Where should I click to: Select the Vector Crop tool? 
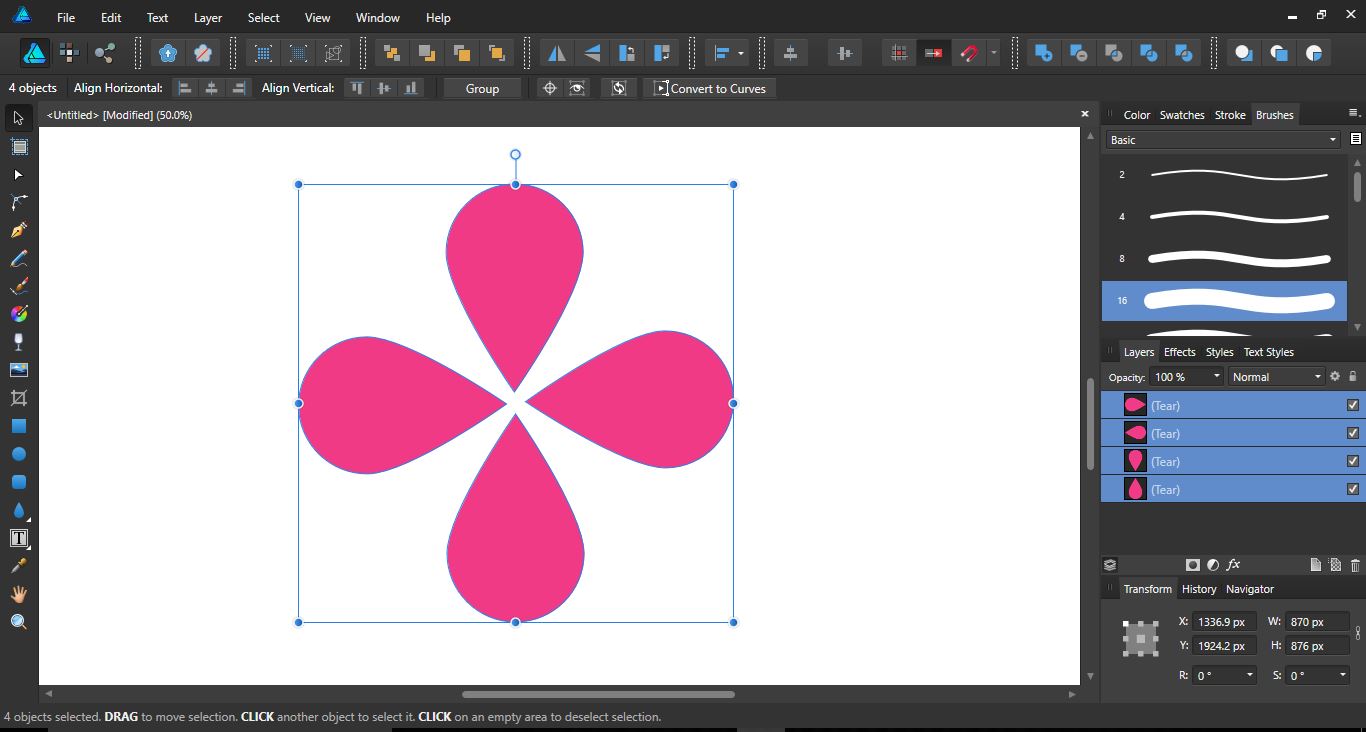(18, 398)
